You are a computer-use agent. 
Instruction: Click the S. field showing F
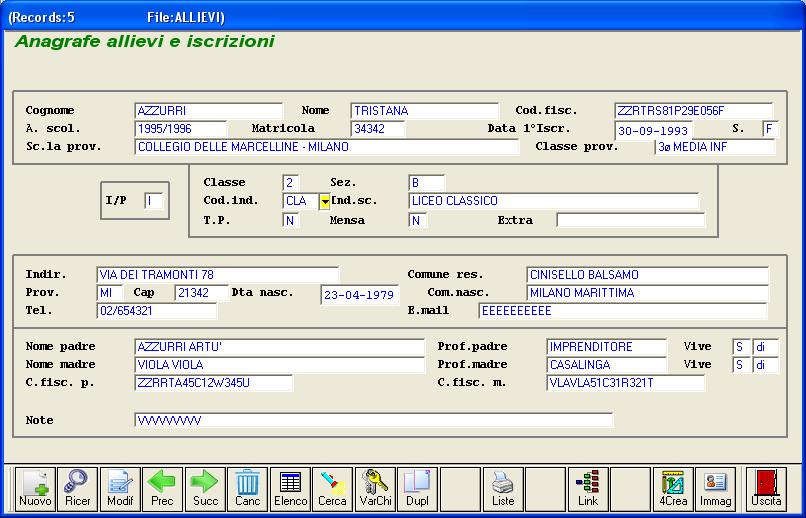point(771,128)
